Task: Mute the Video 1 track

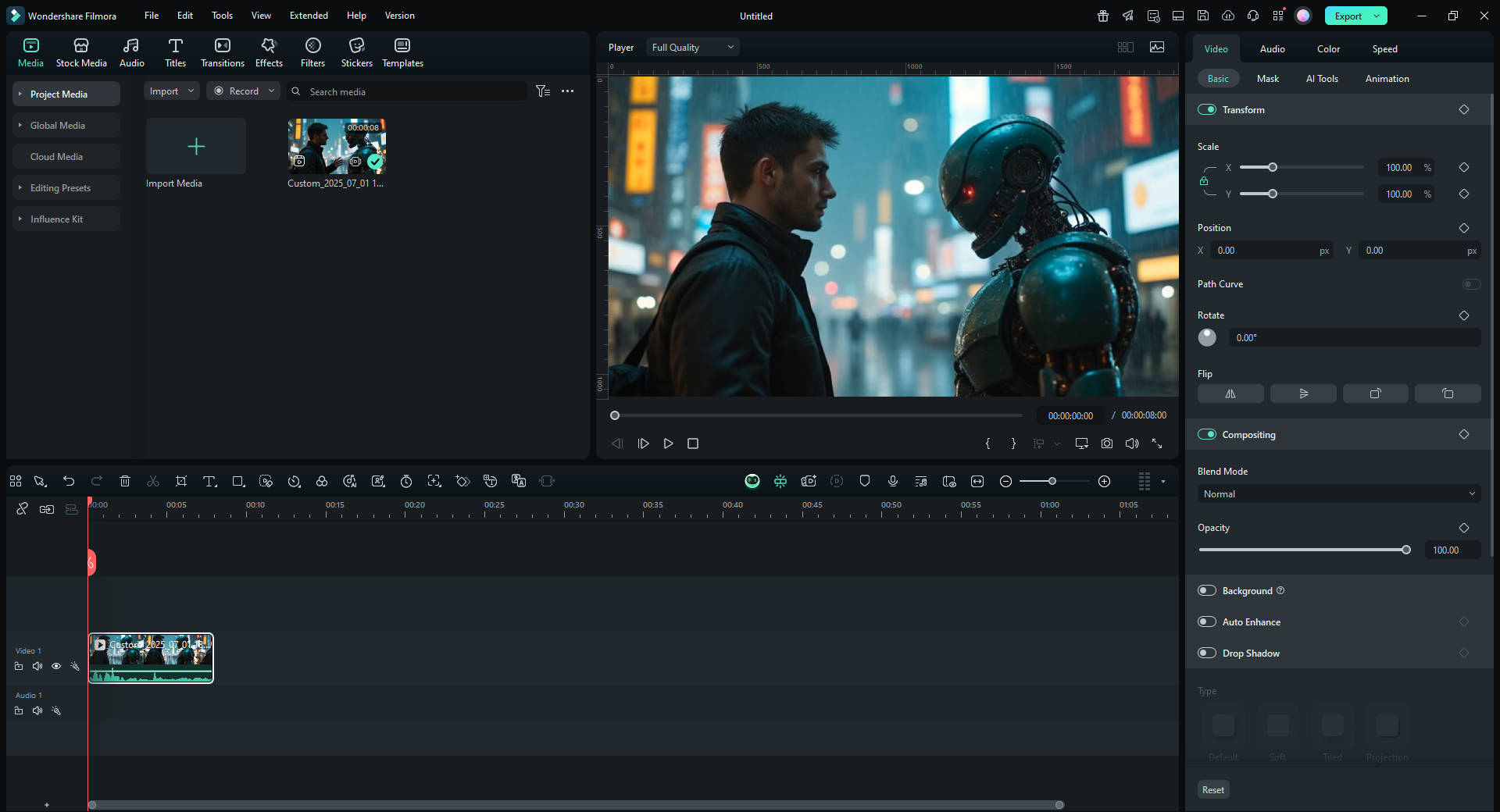Action: pyautogui.click(x=37, y=666)
